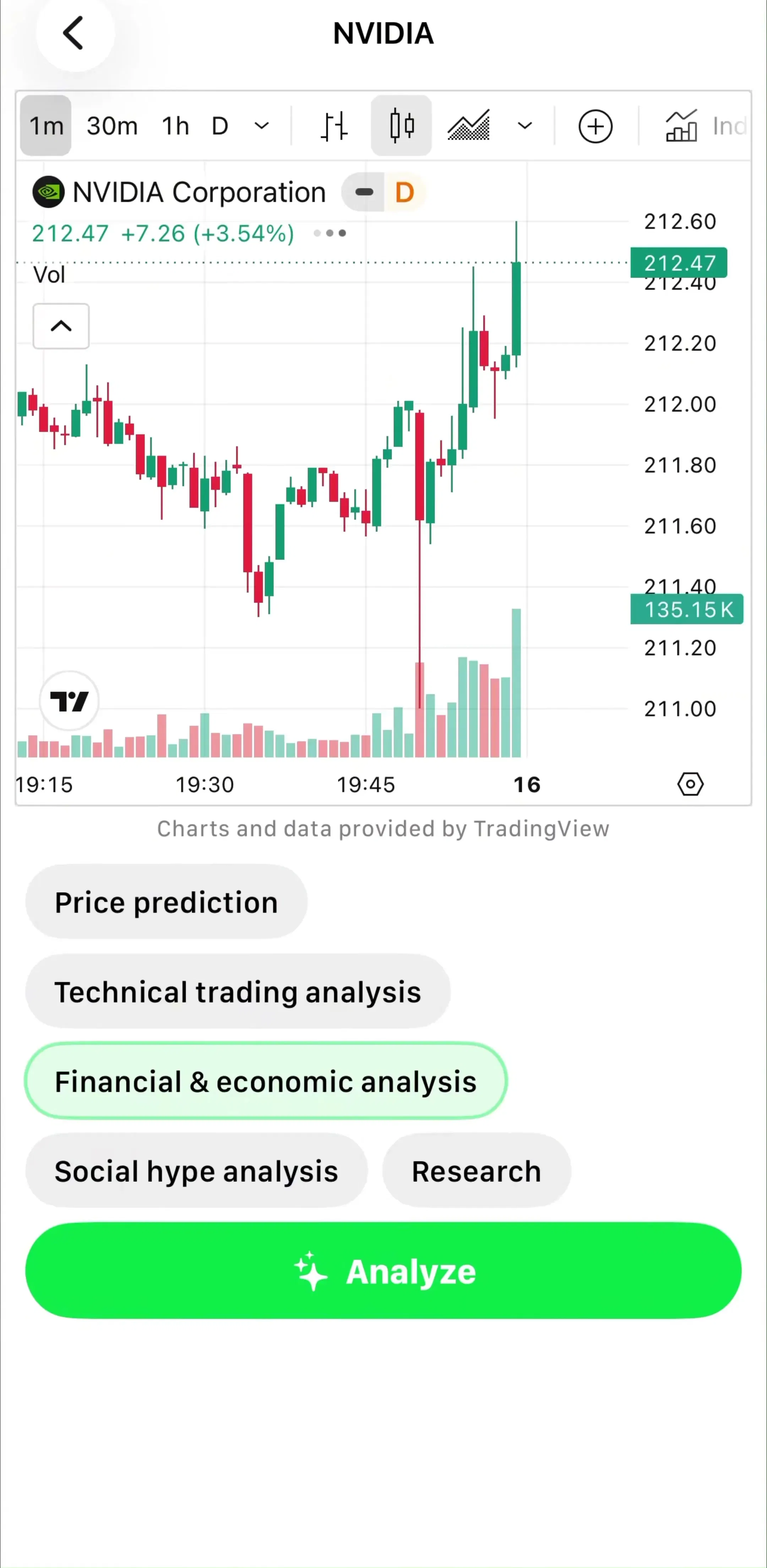Screen dimensions: 767x1568
Task: Click the TradingView logo badge
Action: tap(69, 701)
